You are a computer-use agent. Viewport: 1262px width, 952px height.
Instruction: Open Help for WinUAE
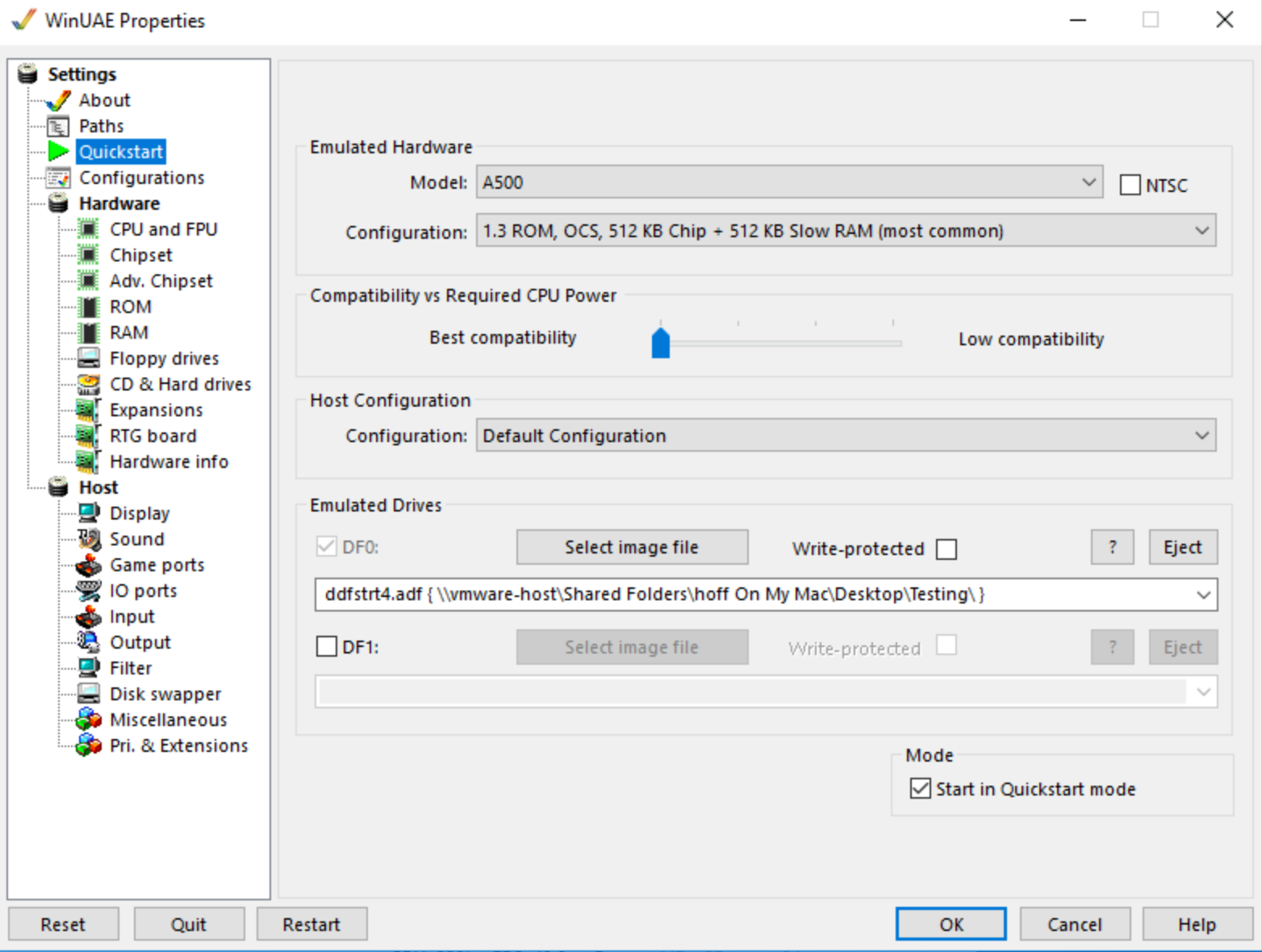[1197, 924]
